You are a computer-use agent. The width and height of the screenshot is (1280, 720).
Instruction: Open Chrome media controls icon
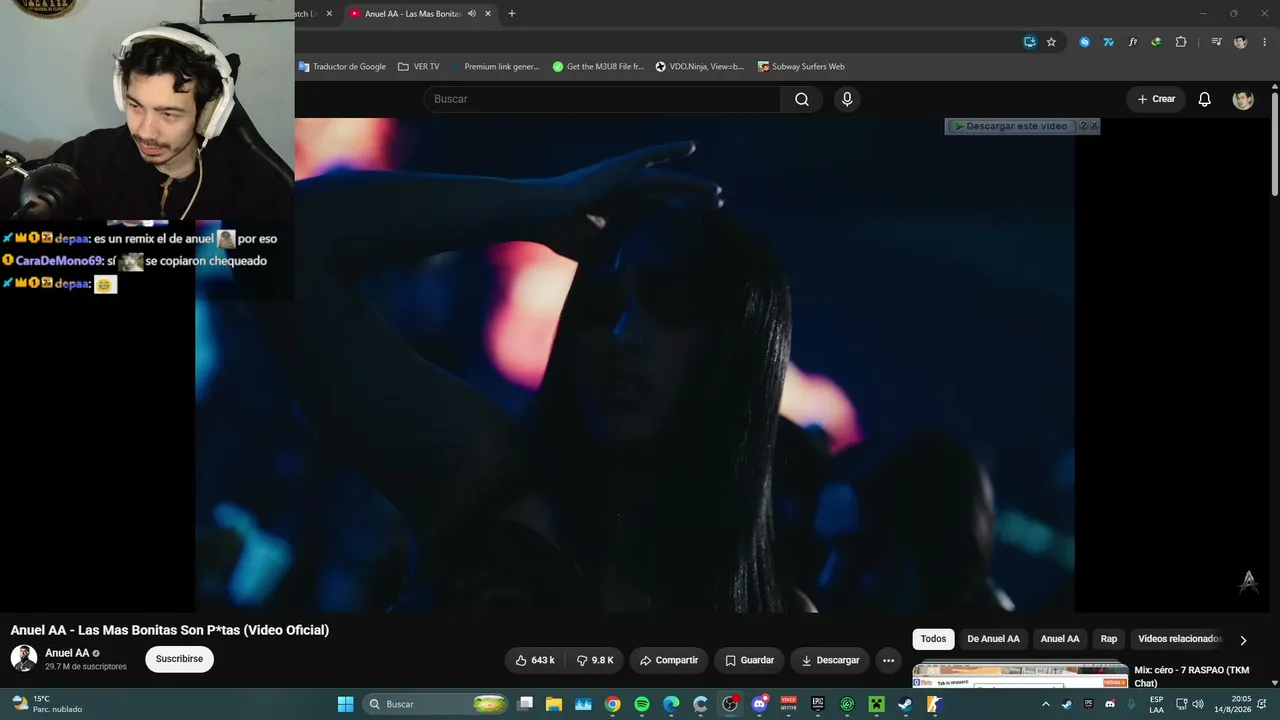[x=1216, y=42]
